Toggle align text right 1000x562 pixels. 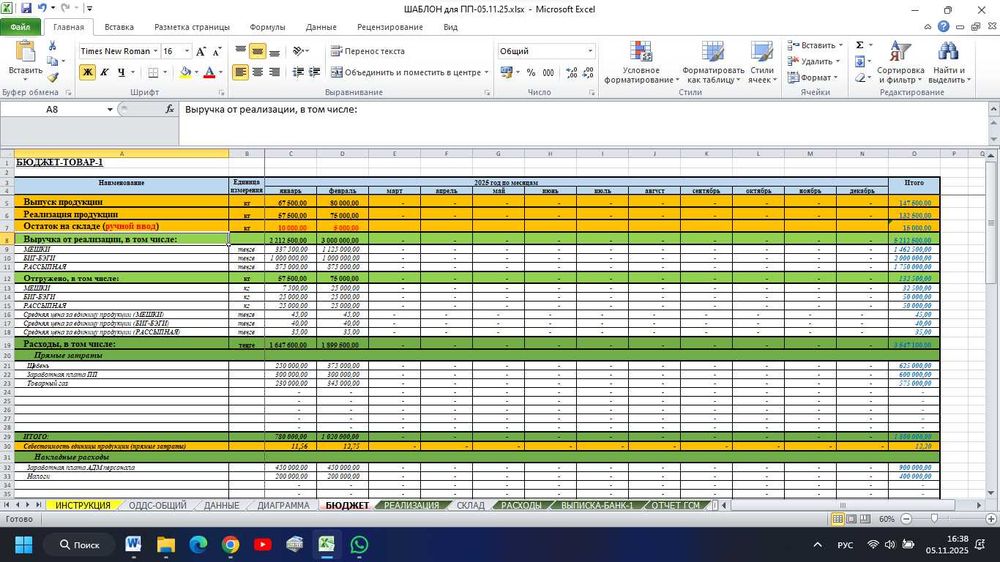point(274,72)
